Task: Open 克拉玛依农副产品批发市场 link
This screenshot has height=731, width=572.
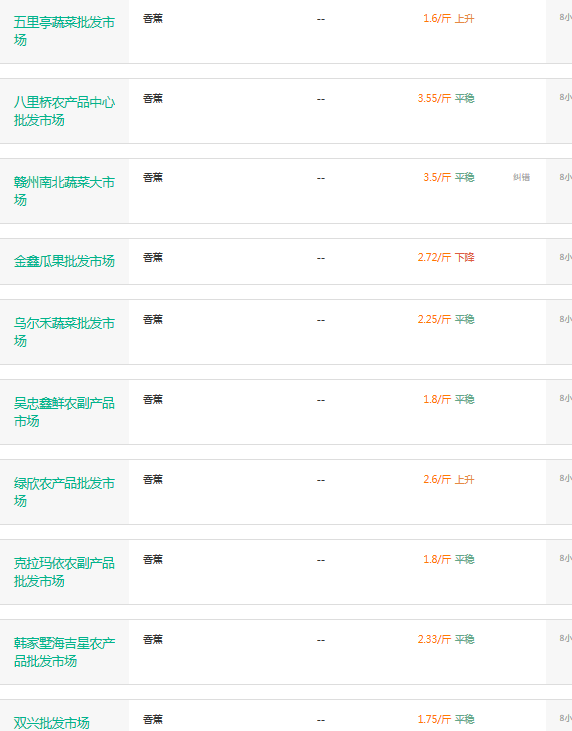Action: (x=64, y=572)
